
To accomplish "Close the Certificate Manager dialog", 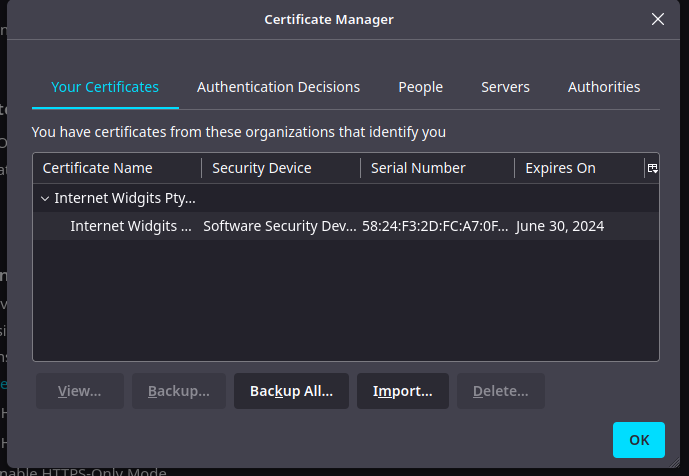I will click(657, 19).
